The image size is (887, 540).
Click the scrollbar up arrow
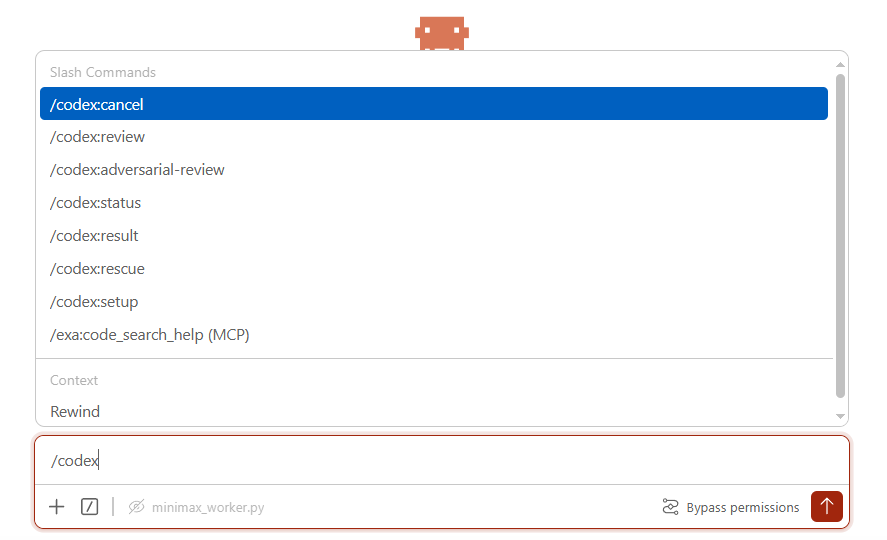click(841, 65)
